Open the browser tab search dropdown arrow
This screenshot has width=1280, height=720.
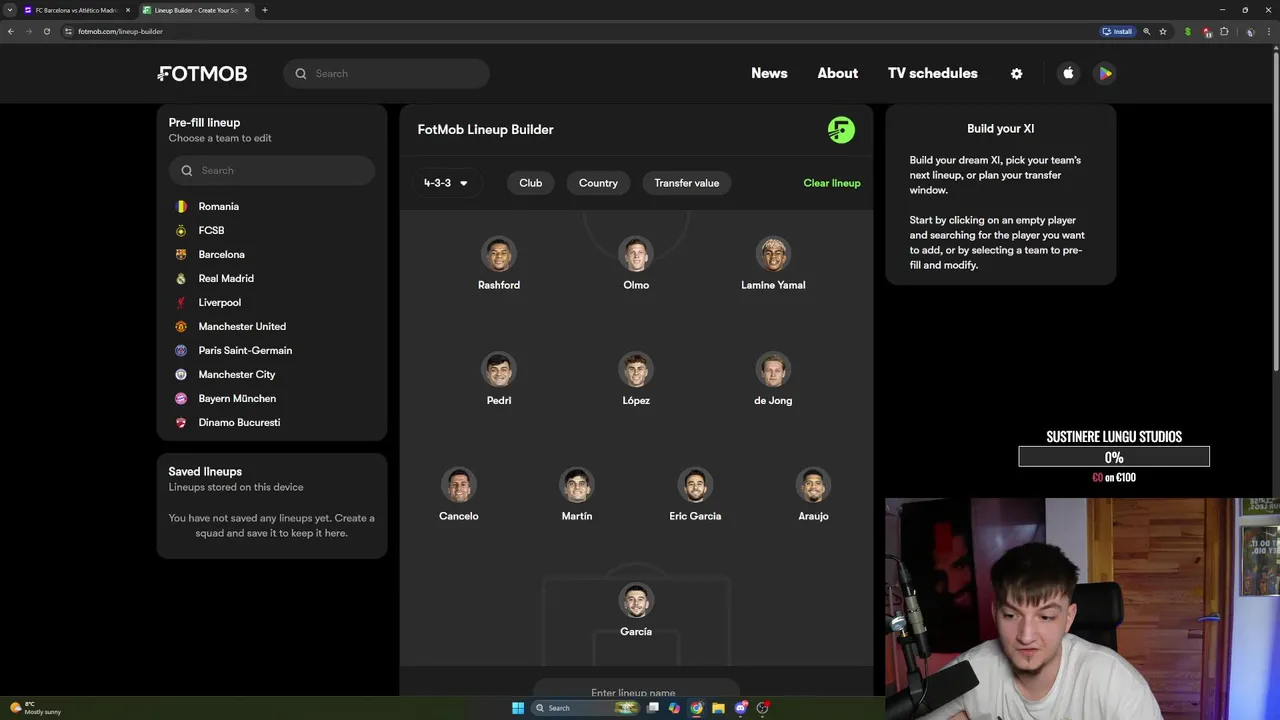[10, 10]
